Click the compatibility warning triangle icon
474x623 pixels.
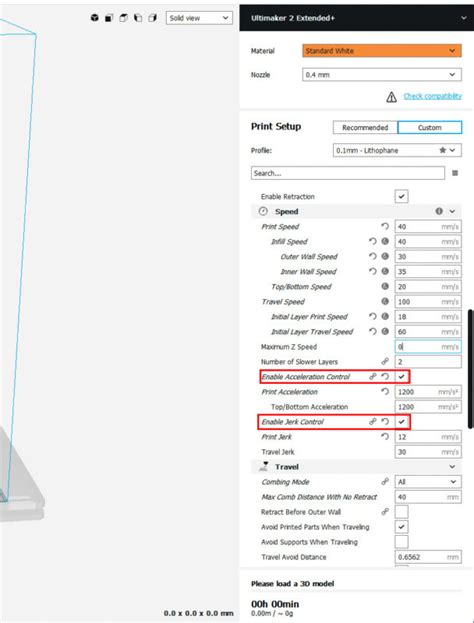(x=391, y=97)
